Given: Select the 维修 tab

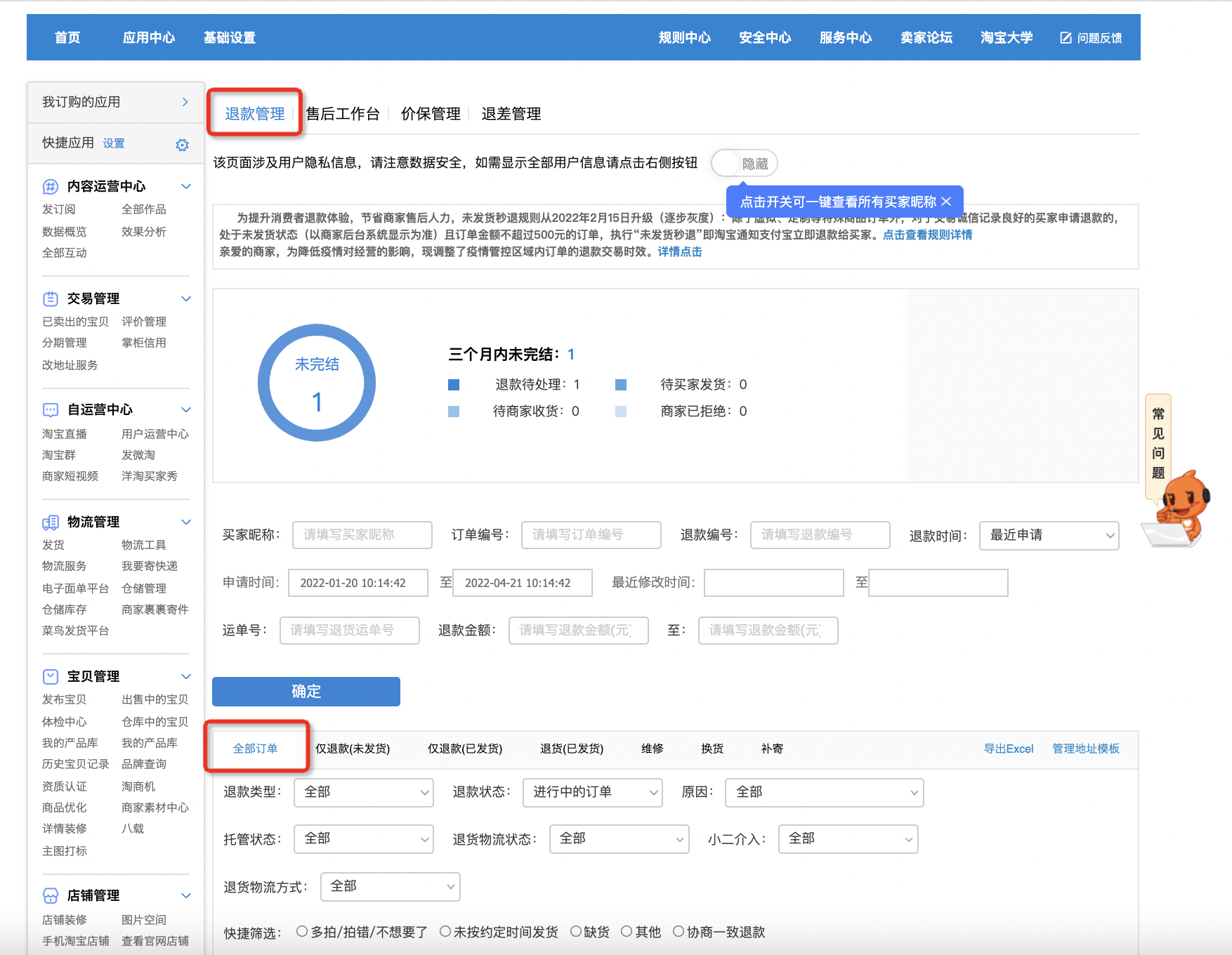Looking at the screenshot, I should tap(653, 749).
